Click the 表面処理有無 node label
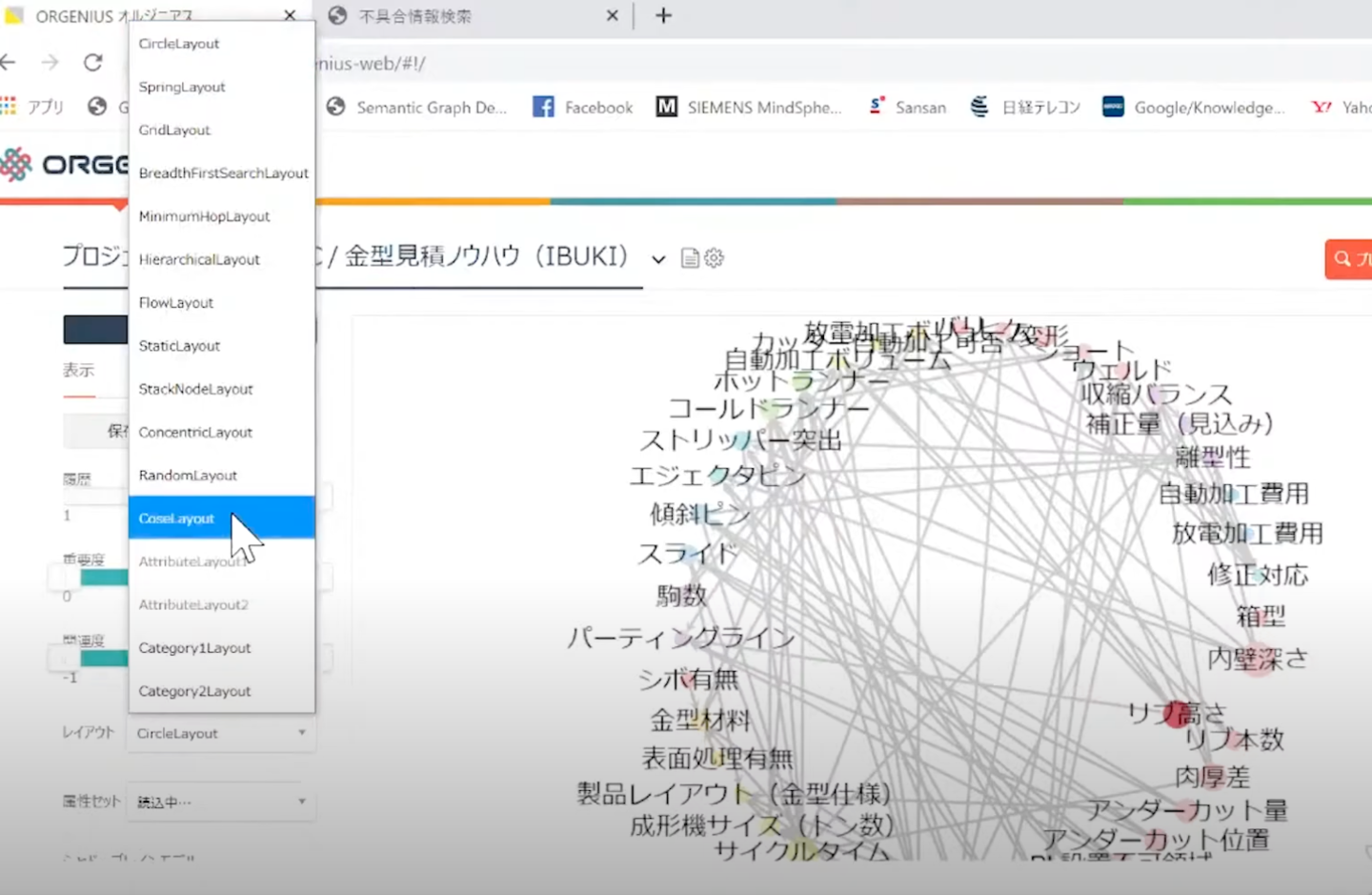The height and width of the screenshot is (895, 1372). tap(717, 759)
